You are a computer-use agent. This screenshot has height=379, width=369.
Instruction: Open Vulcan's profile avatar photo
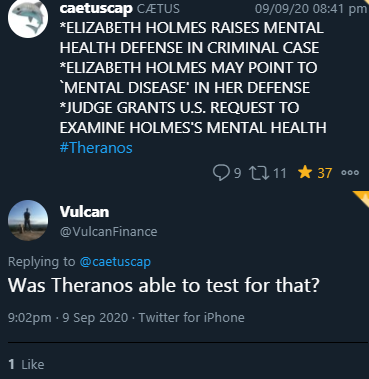click(x=28, y=220)
